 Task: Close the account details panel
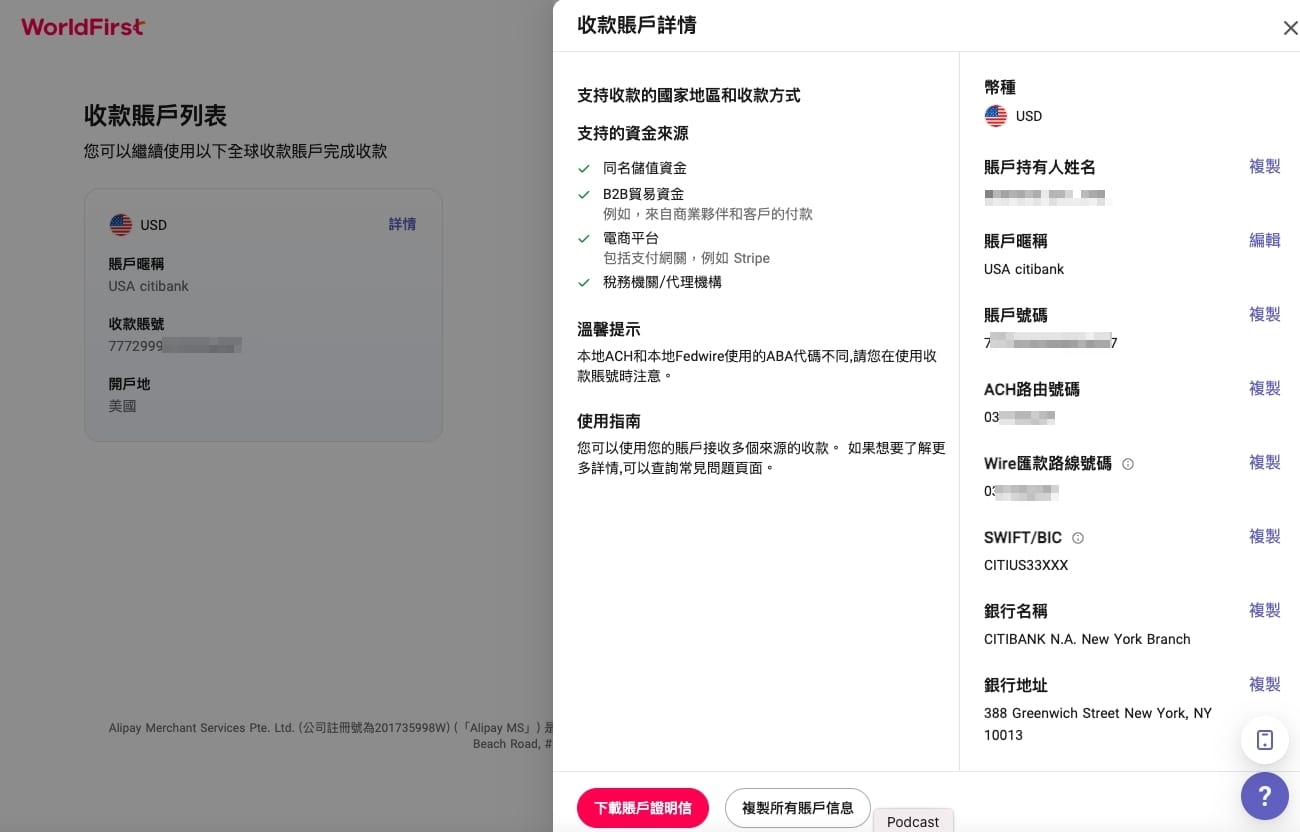[x=1290, y=28]
